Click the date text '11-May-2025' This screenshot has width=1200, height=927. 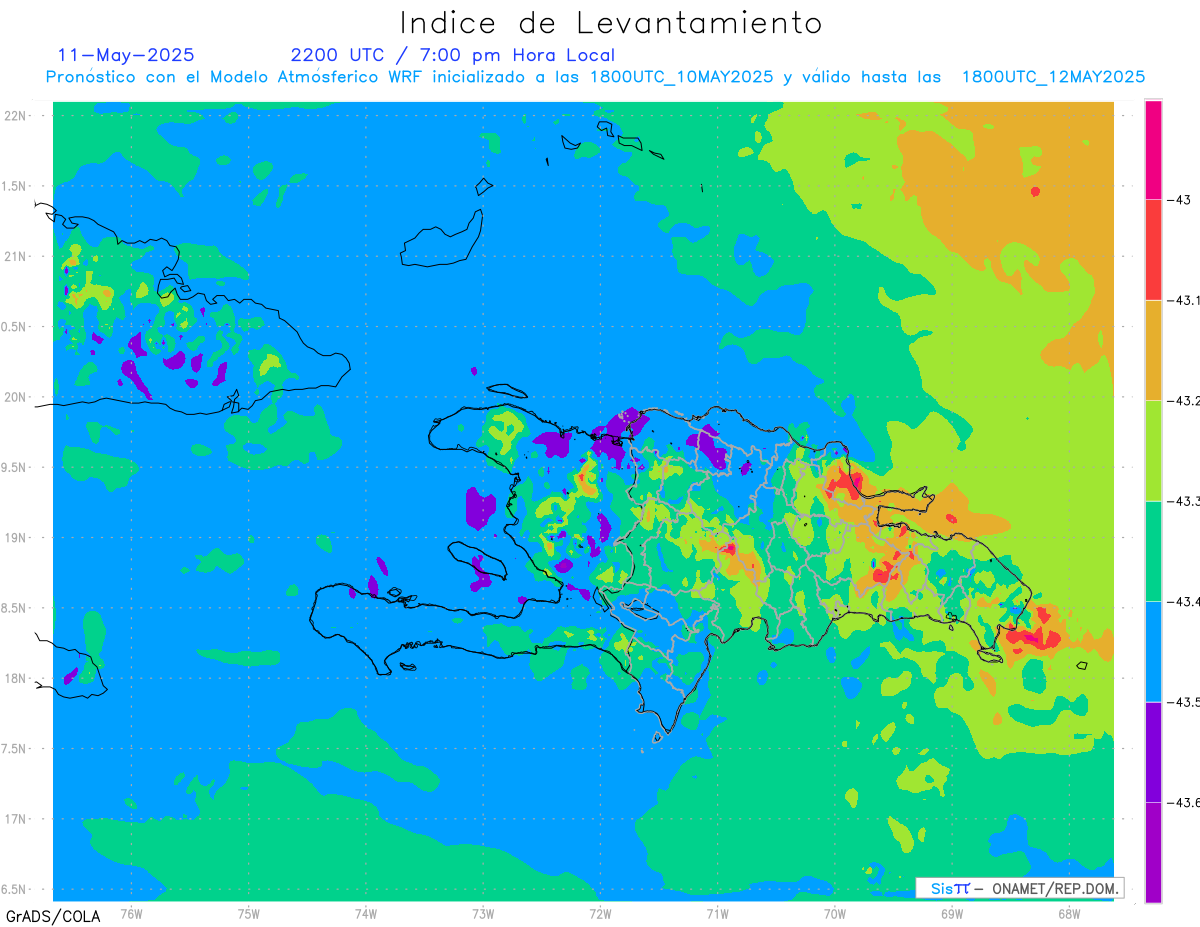coord(126,55)
